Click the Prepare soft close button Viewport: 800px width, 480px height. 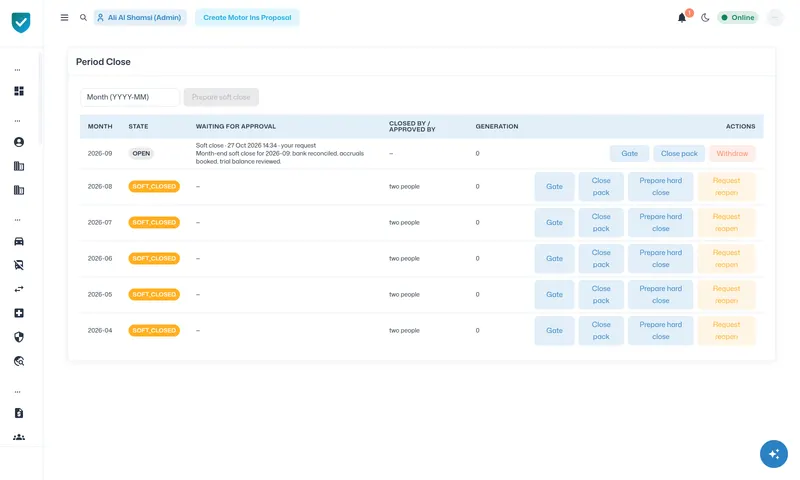(x=221, y=97)
